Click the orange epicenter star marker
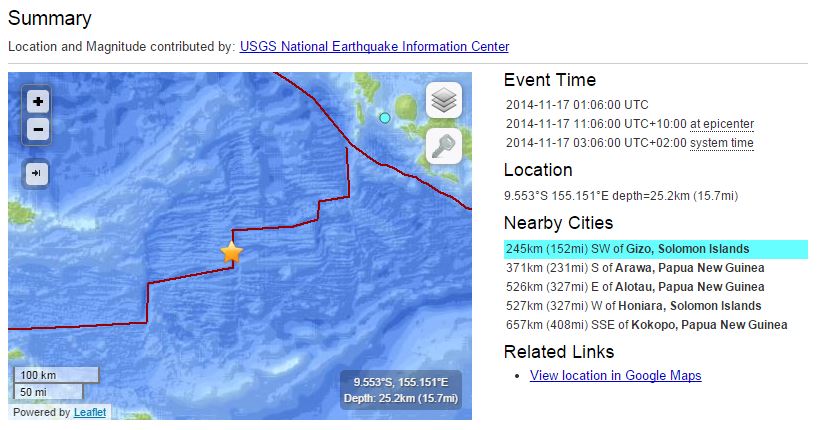The height and width of the screenshot is (430, 826). 231,252
